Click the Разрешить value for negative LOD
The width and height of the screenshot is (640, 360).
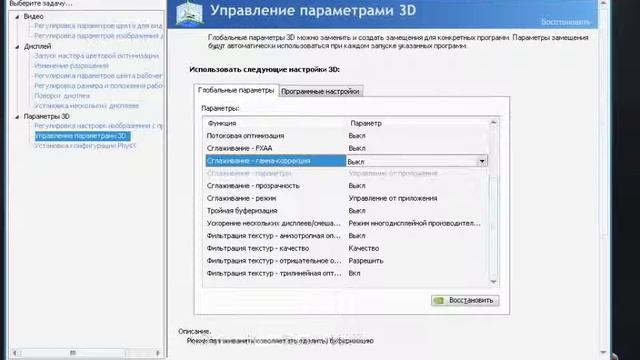point(366,261)
